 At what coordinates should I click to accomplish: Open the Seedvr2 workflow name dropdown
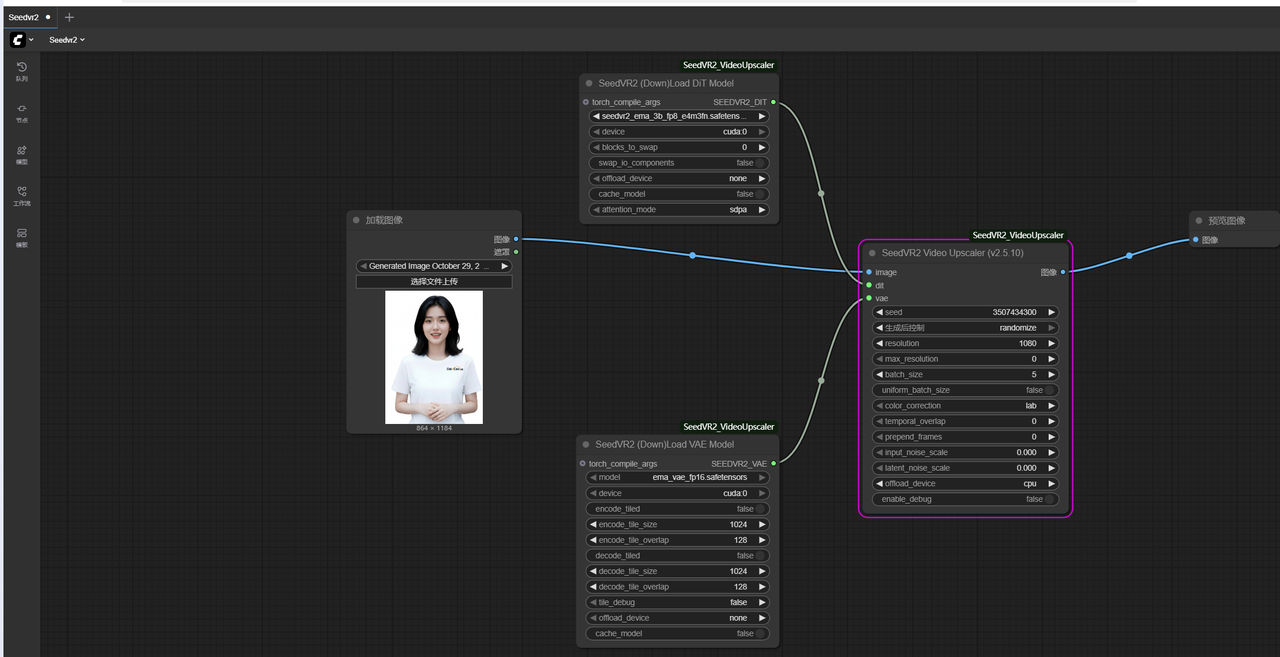(x=67, y=40)
